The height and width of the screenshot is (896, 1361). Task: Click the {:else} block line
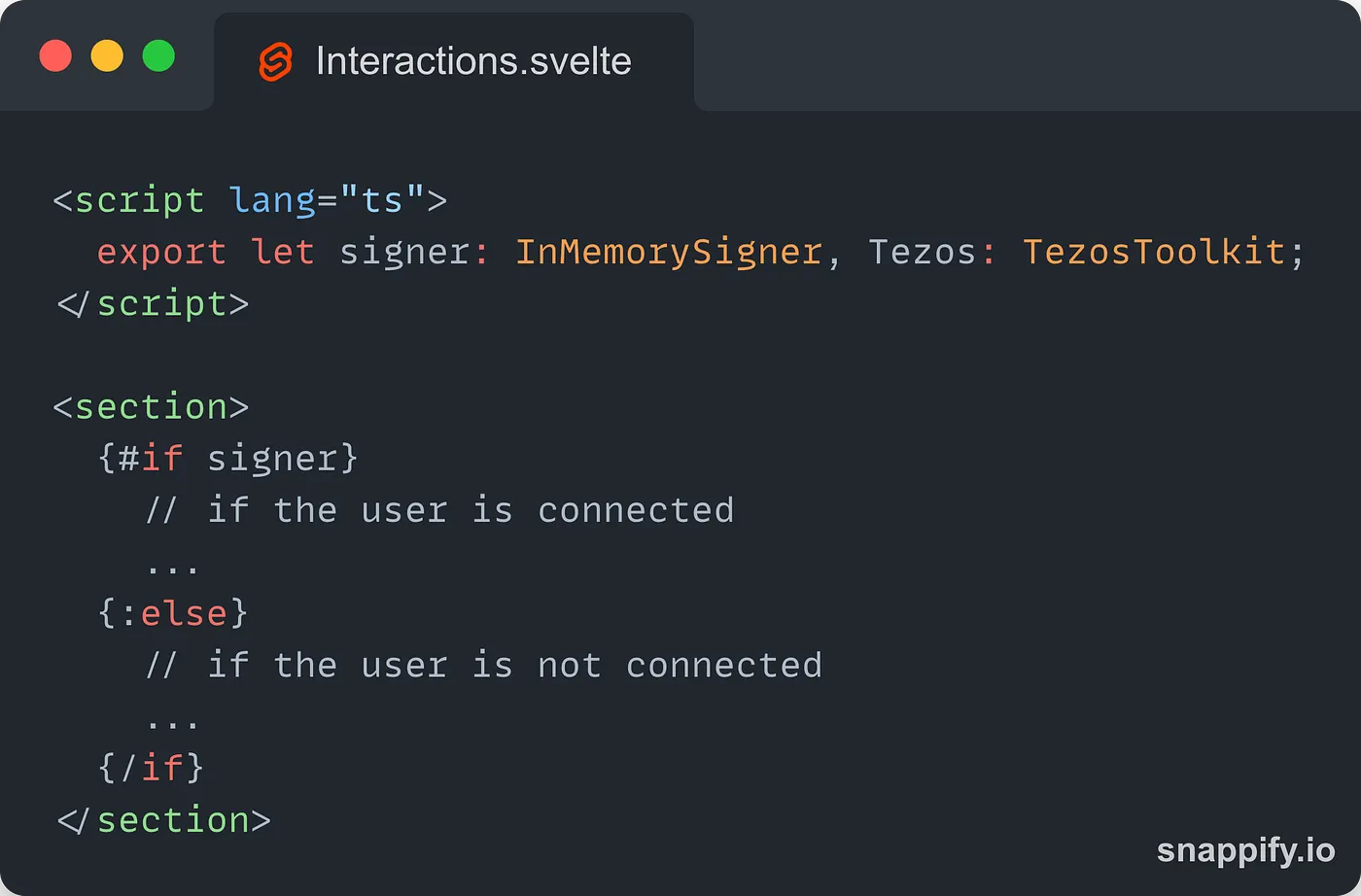point(173,613)
